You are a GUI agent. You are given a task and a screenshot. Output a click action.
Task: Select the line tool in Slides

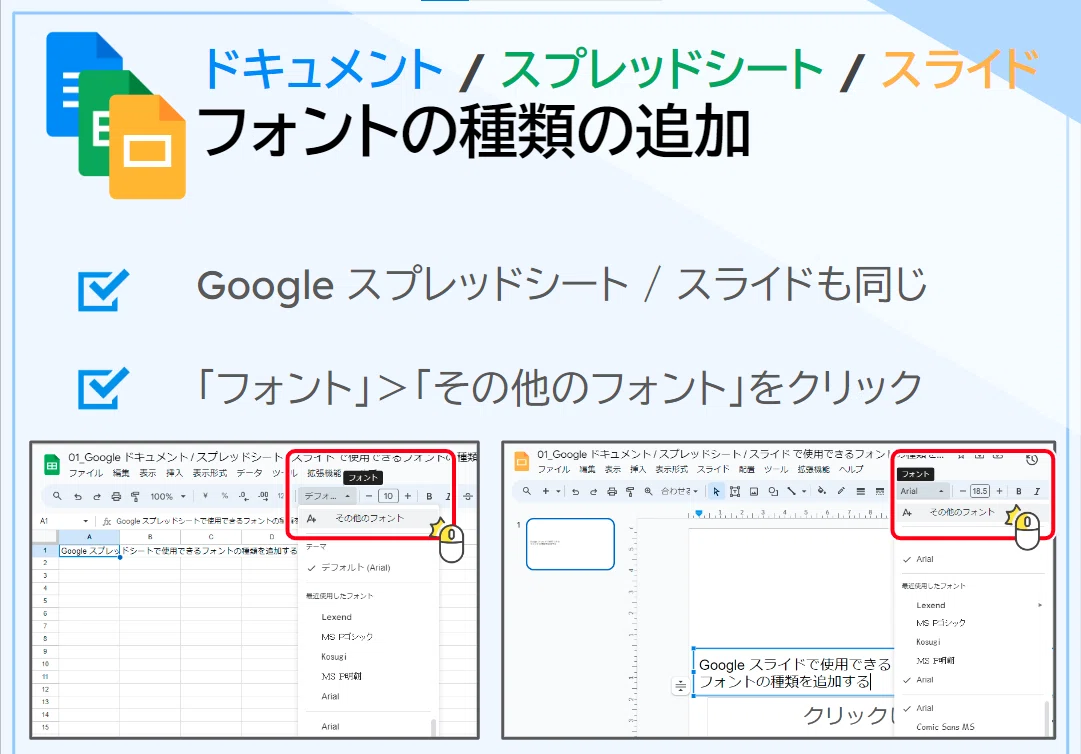click(792, 491)
